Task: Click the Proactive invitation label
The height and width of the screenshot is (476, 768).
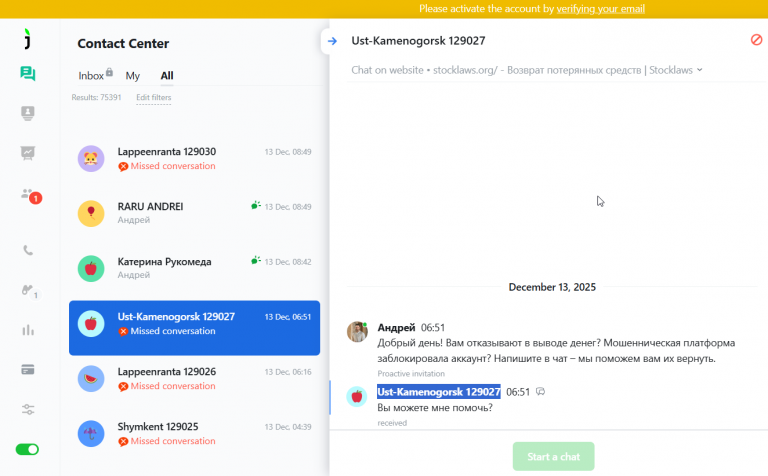Action: tap(411, 374)
